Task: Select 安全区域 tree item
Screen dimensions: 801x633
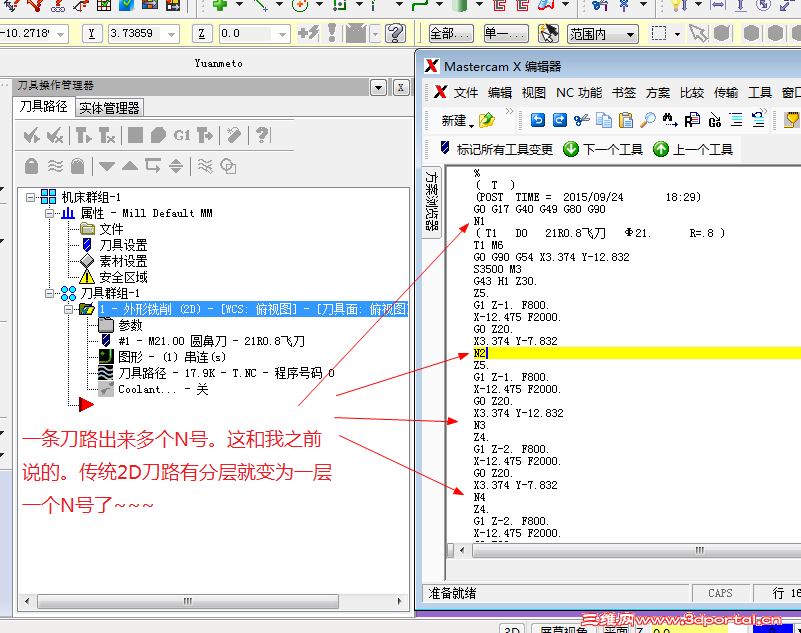Action: [123, 277]
